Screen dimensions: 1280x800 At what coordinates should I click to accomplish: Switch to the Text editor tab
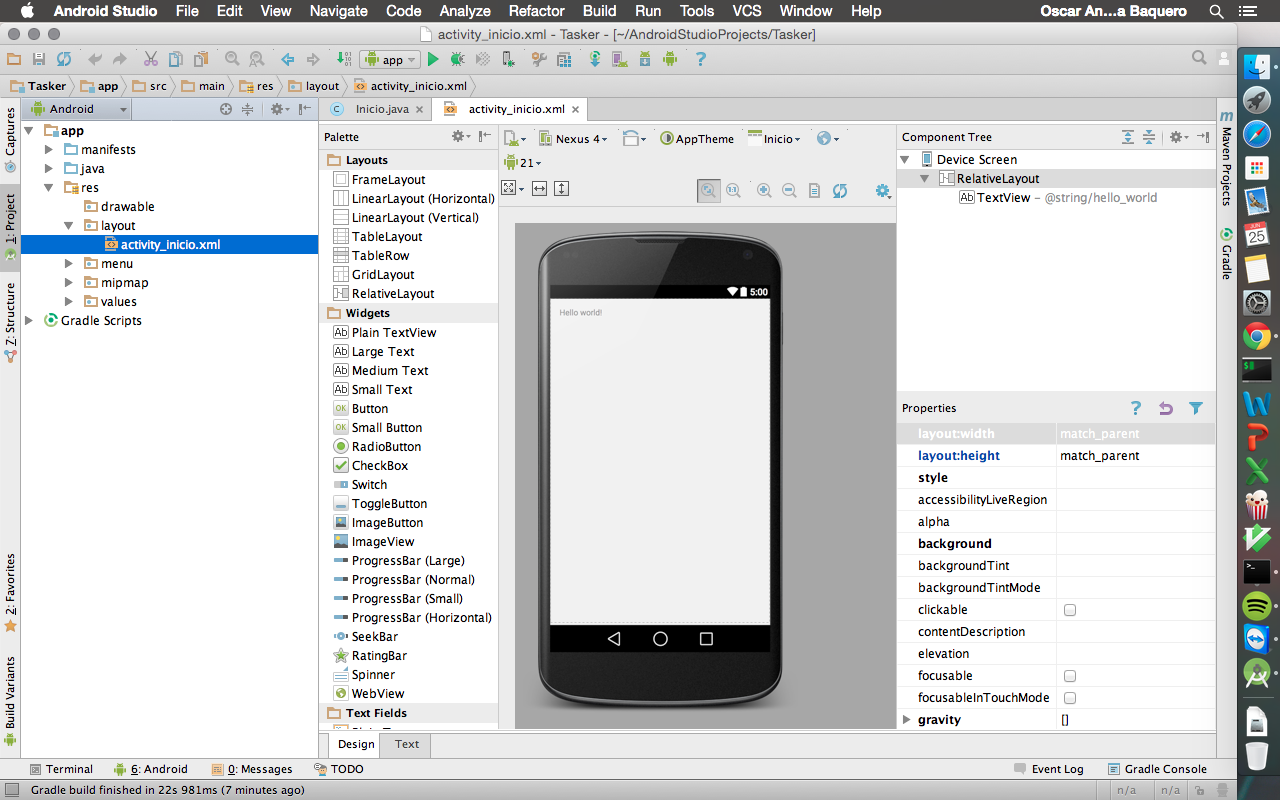click(407, 744)
